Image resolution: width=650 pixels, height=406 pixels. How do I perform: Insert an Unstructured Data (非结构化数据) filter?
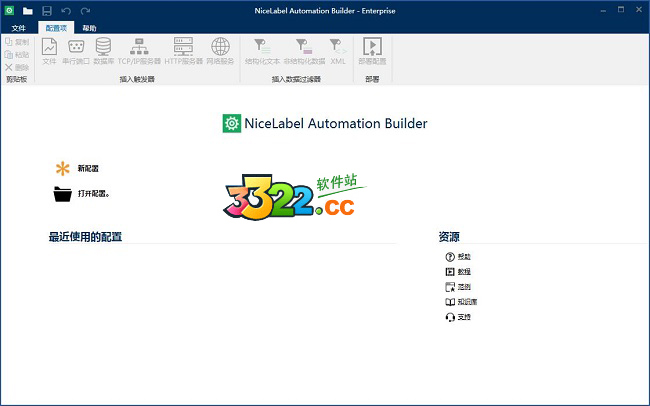304,50
